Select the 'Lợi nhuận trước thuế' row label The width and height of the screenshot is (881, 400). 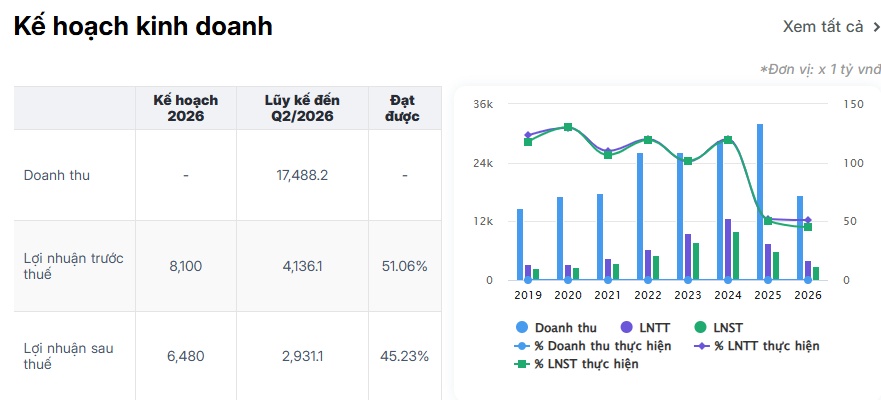(74, 266)
